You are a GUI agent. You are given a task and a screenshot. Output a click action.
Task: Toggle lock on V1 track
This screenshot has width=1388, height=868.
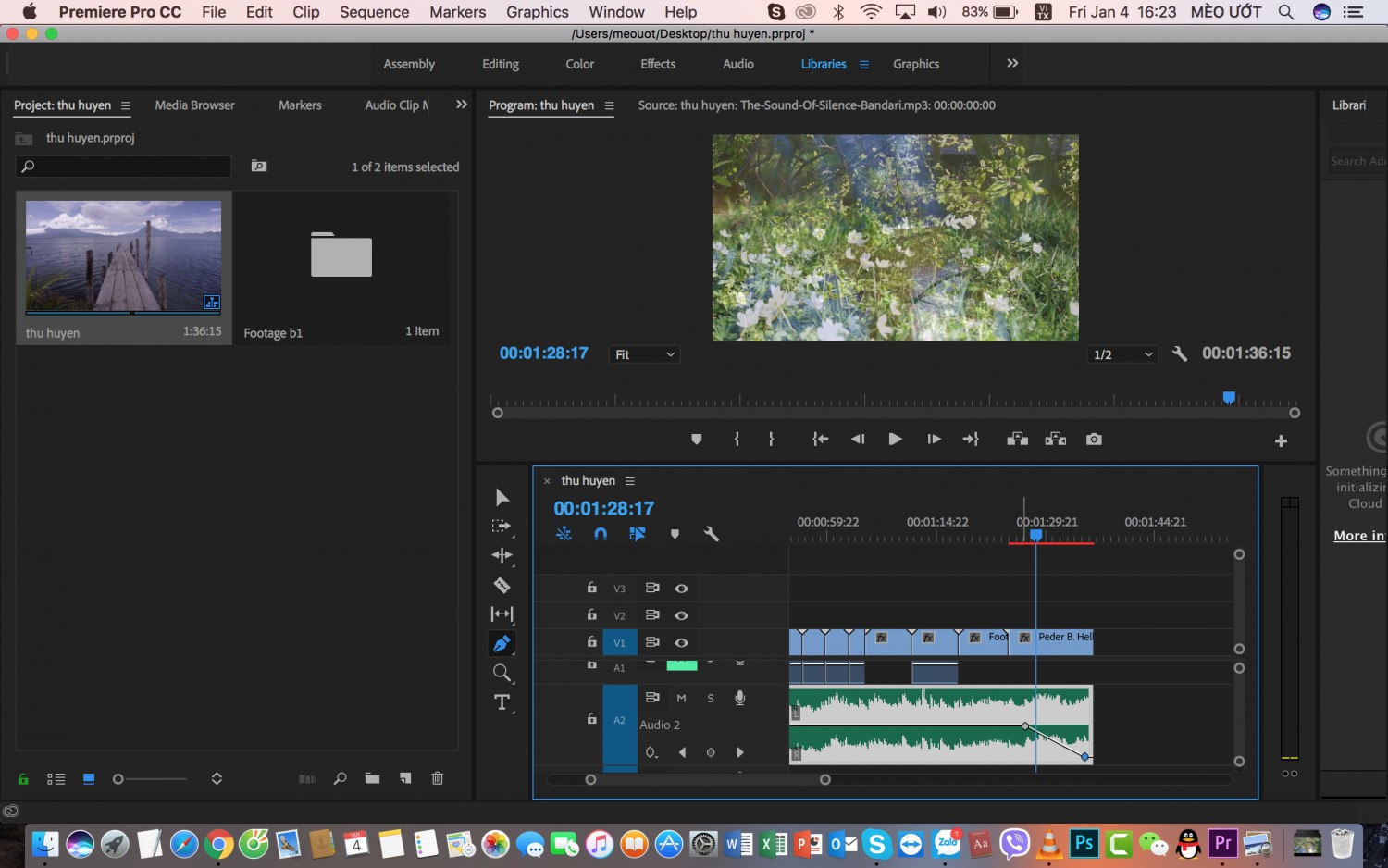pyautogui.click(x=591, y=641)
